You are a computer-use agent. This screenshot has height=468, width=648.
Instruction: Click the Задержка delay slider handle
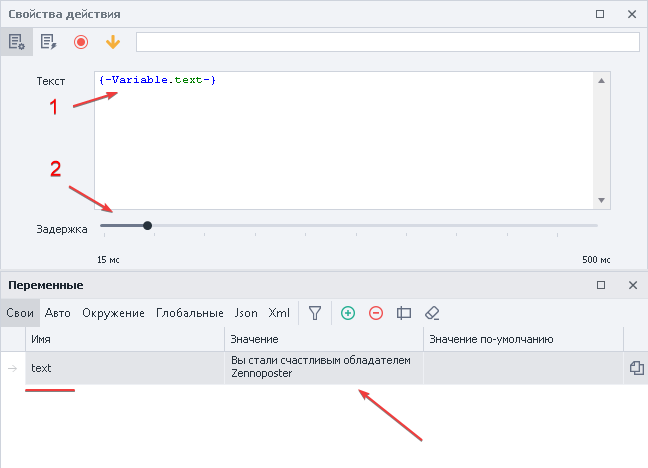click(x=148, y=226)
